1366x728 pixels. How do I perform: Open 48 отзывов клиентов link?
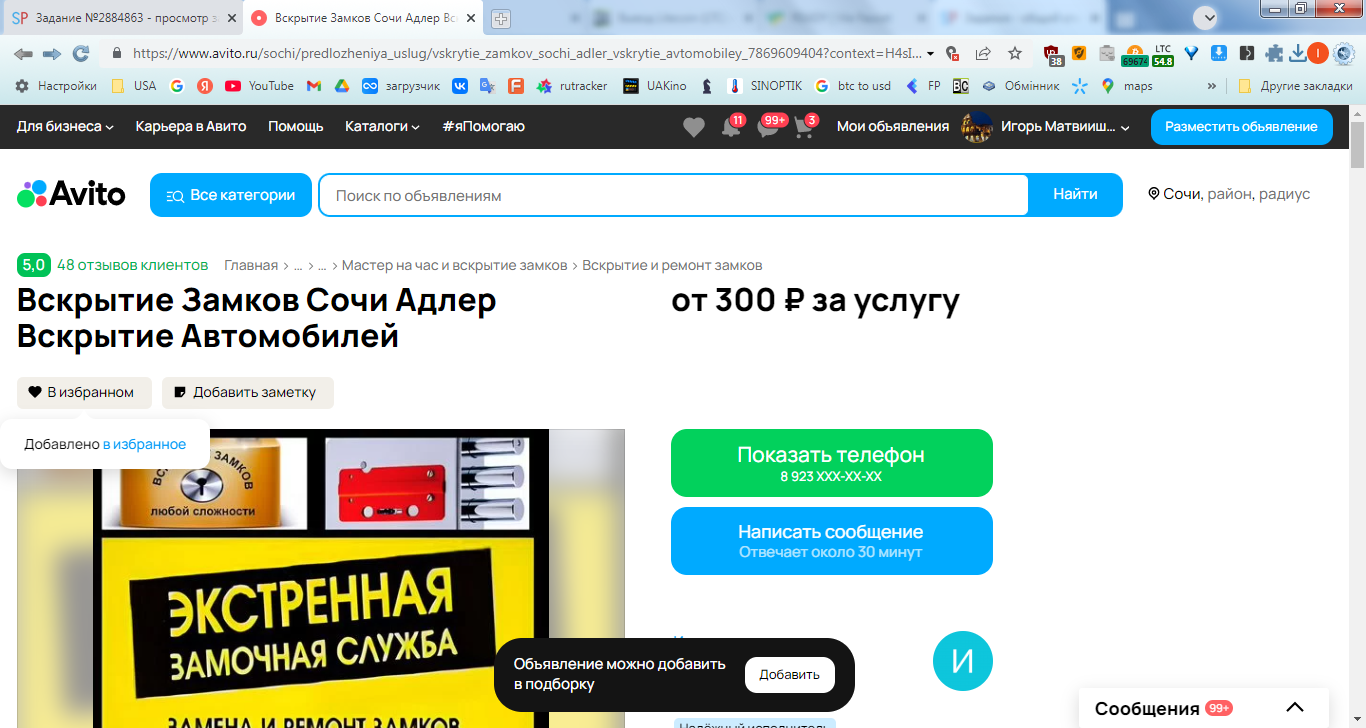(x=133, y=265)
